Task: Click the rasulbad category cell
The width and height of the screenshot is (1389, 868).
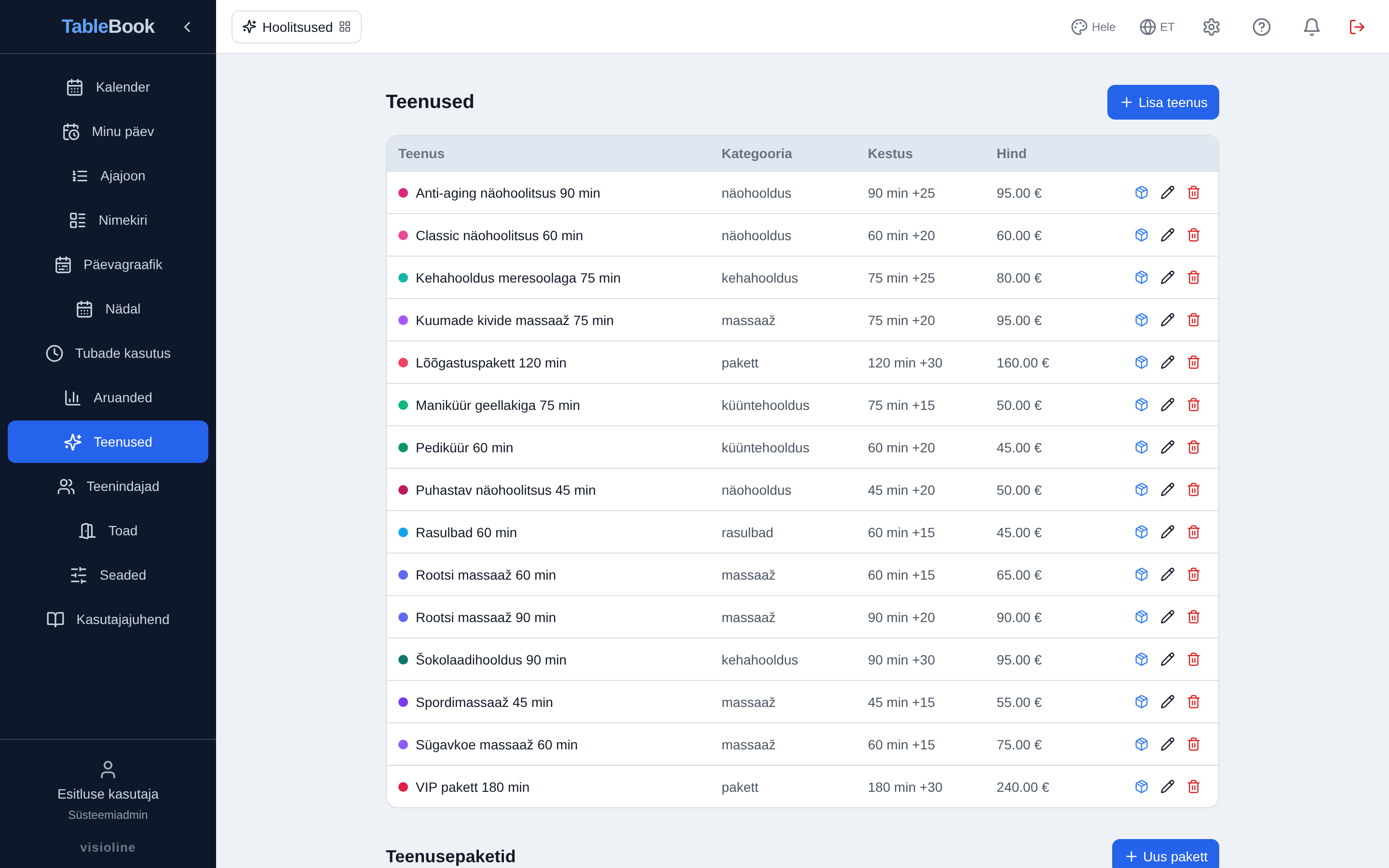Action: (x=747, y=533)
